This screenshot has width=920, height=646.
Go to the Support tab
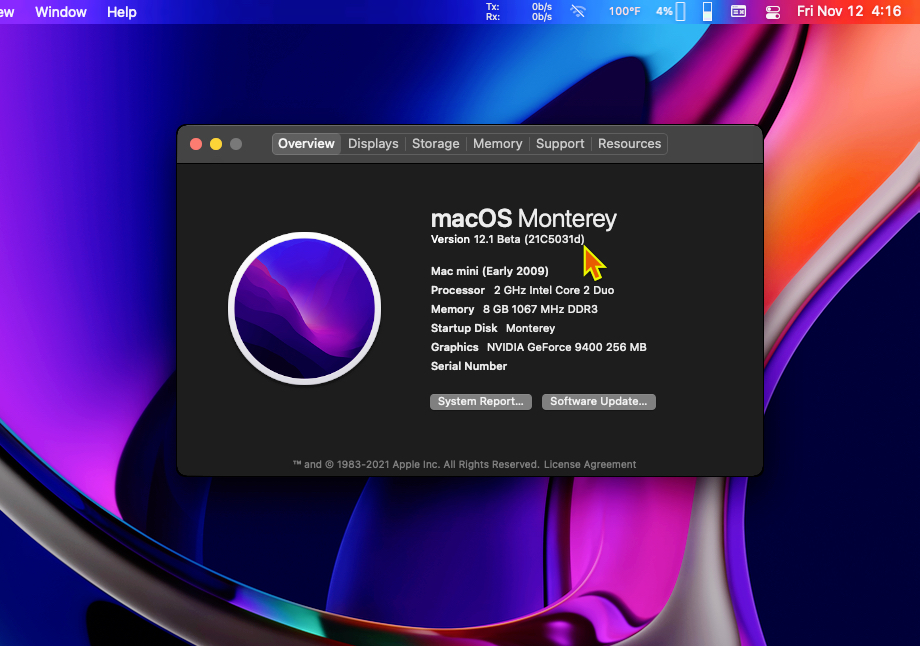[560, 144]
